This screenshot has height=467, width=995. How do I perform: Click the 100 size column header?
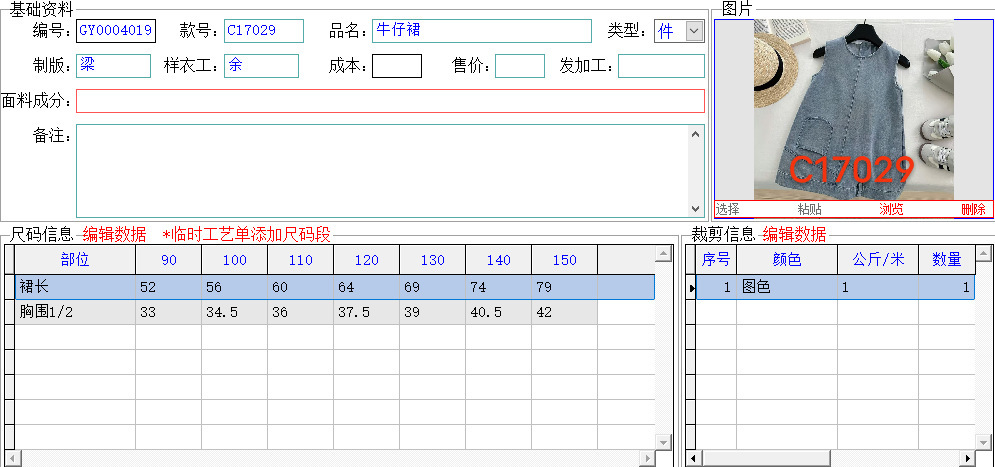pos(235,260)
